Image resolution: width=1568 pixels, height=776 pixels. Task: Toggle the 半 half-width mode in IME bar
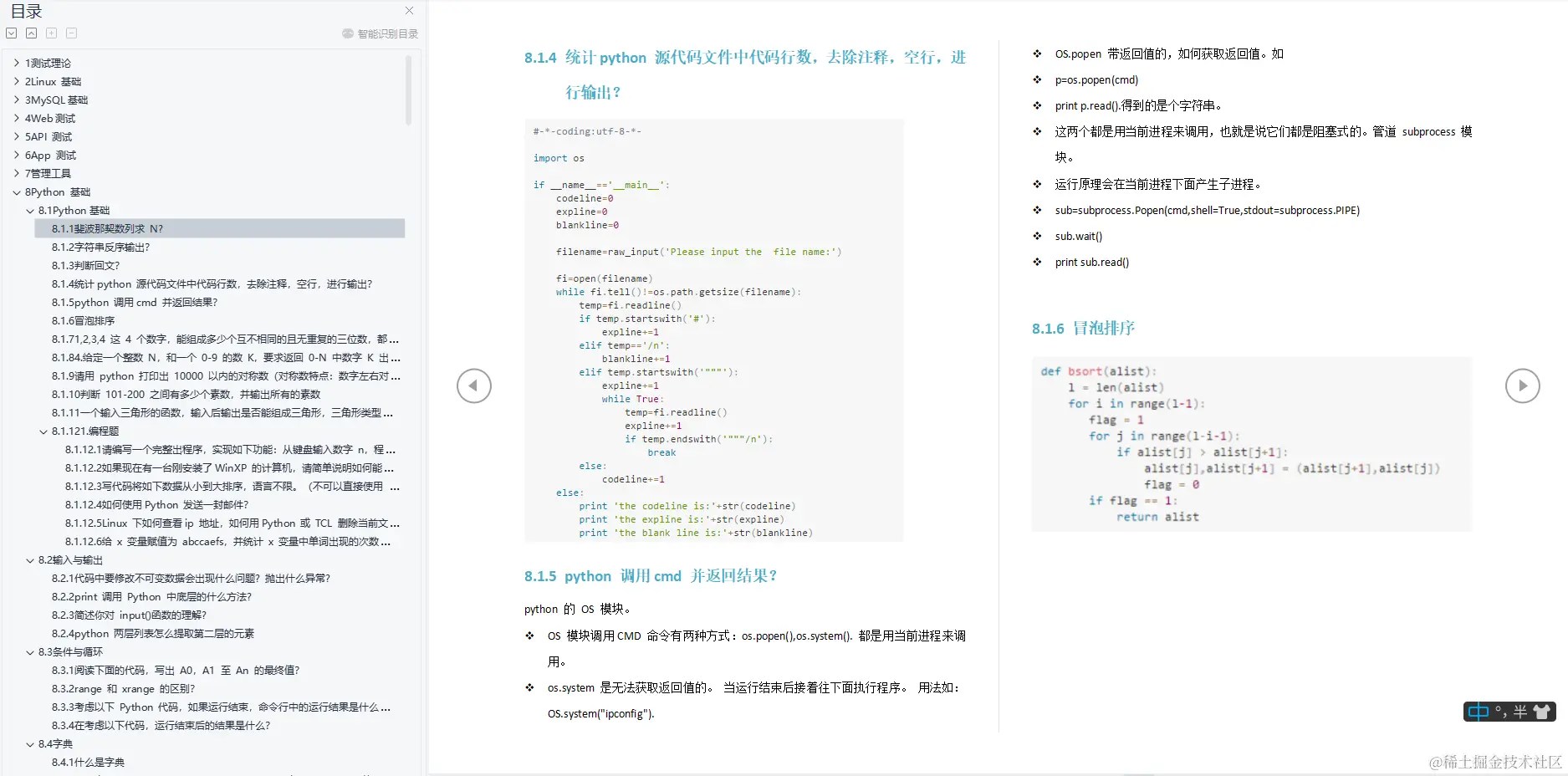tap(1520, 712)
